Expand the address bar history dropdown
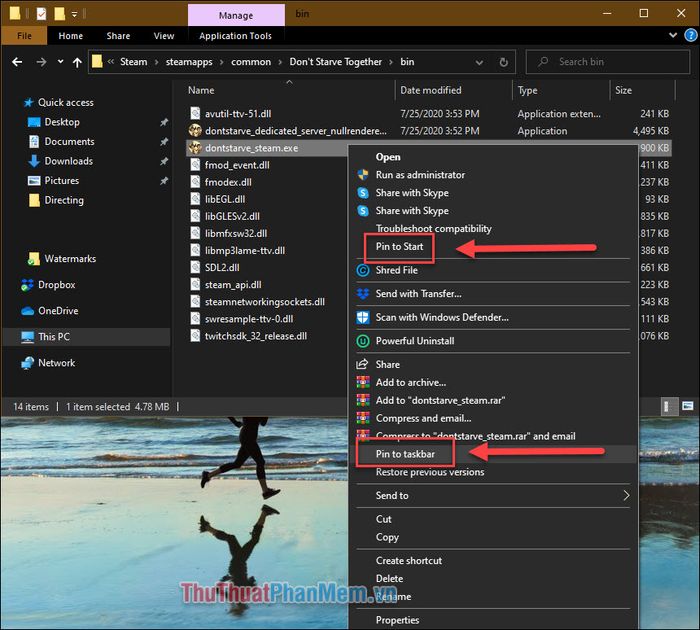The width and height of the screenshot is (700, 630). (479, 63)
